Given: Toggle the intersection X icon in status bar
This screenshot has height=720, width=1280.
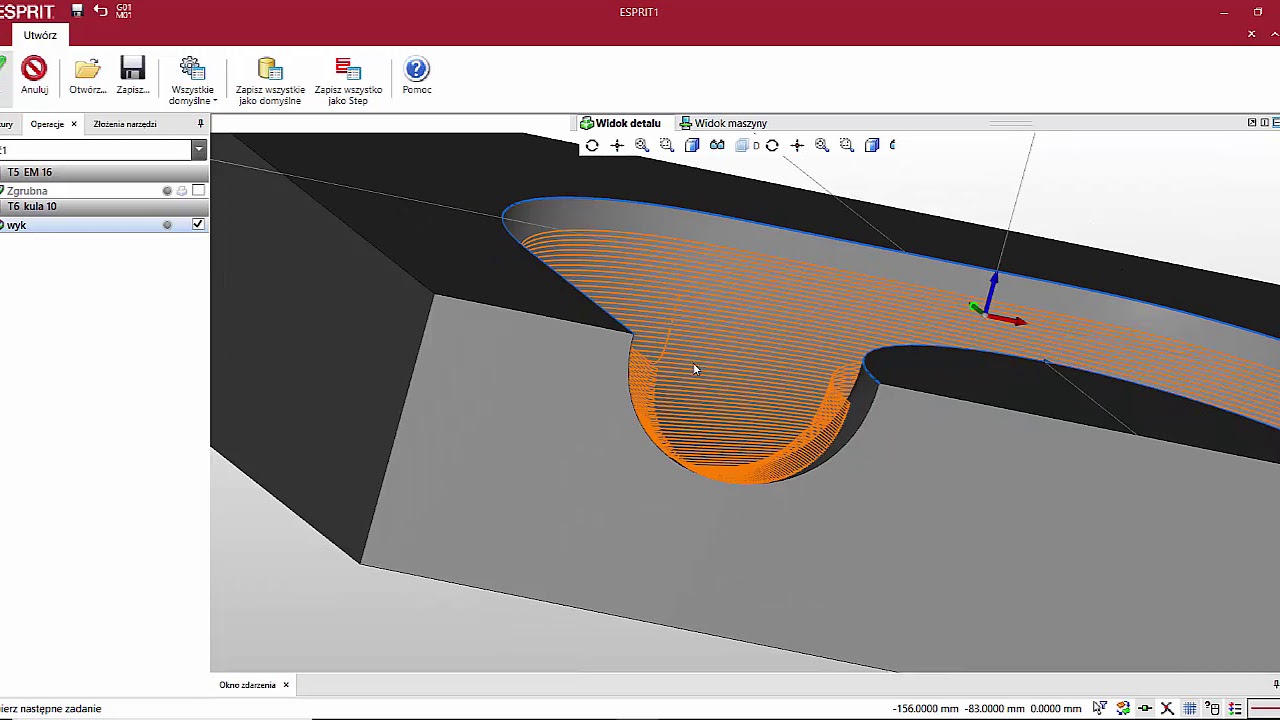Looking at the screenshot, I should (1167, 708).
